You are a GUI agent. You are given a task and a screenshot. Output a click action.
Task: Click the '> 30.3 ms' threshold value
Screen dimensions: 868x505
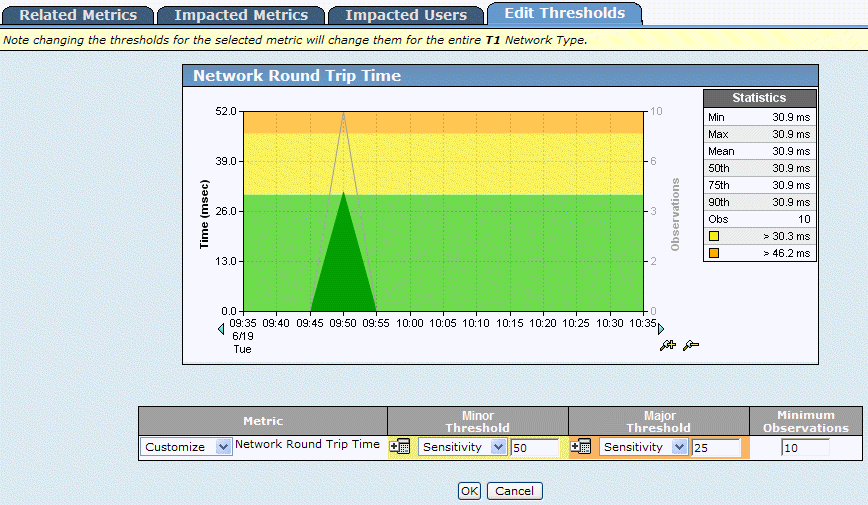786,236
